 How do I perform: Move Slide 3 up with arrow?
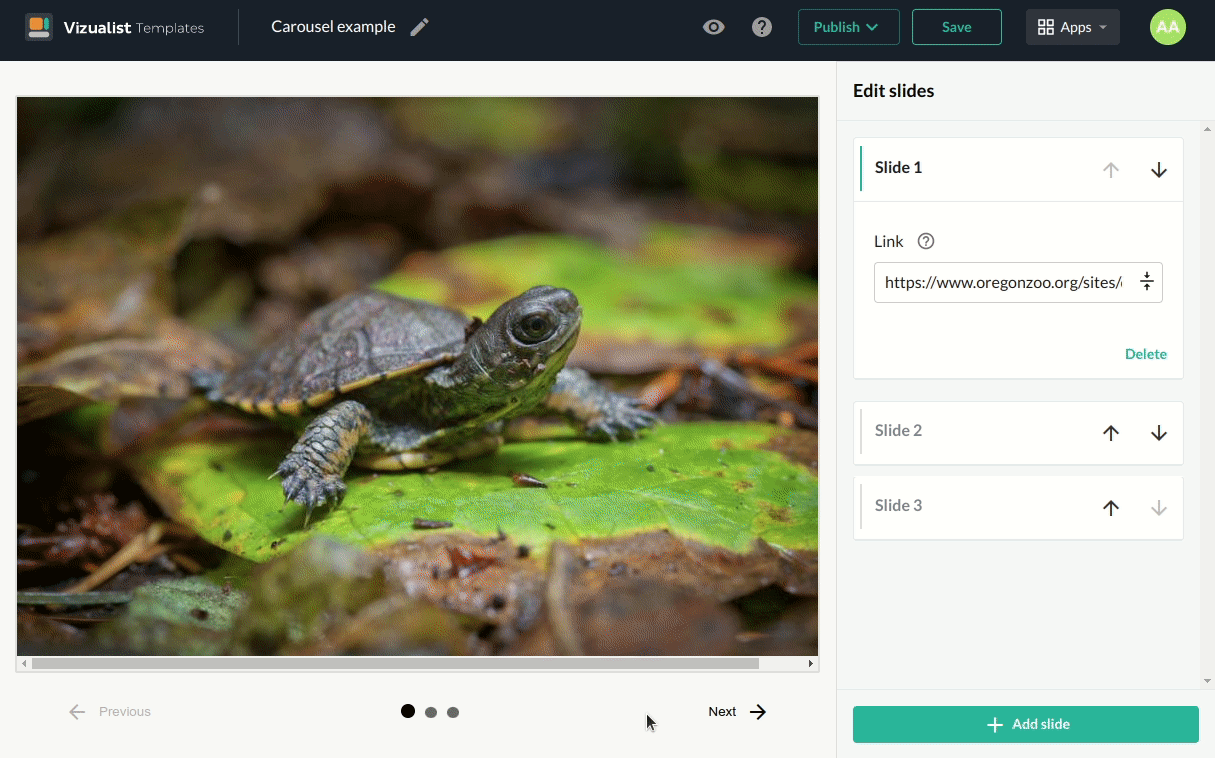[1111, 508]
